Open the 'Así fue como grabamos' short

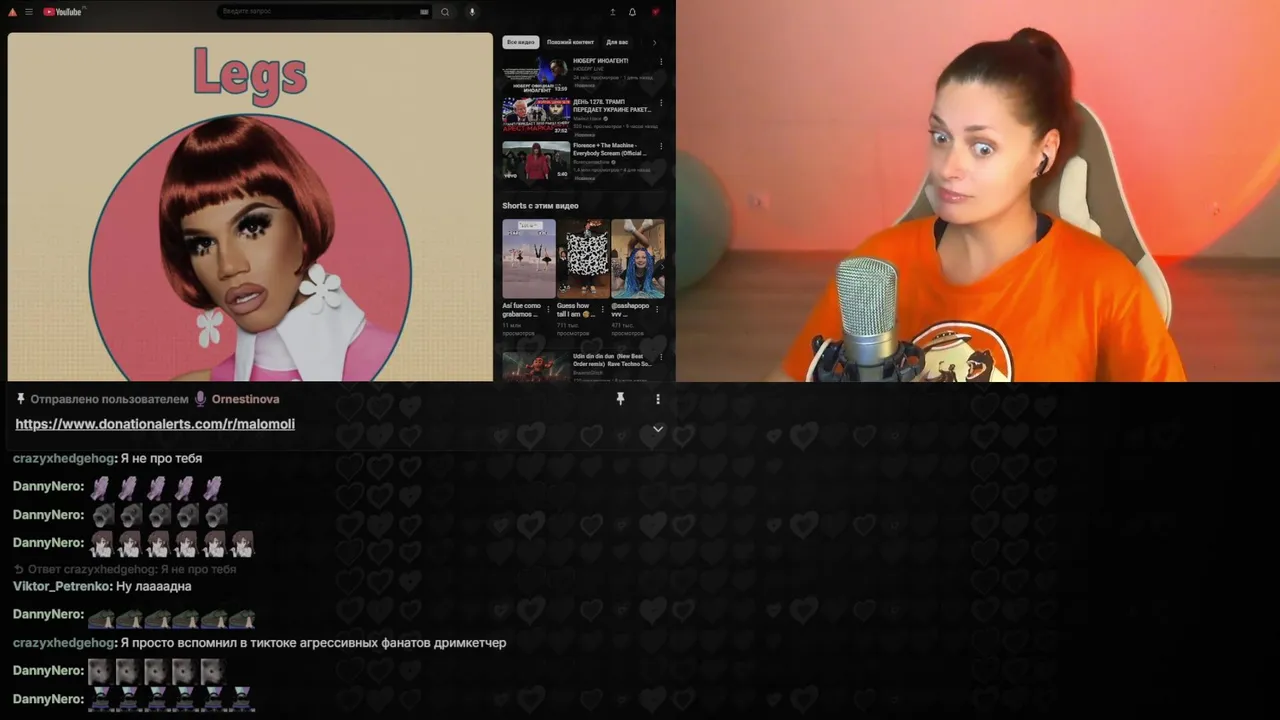[x=528, y=259]
